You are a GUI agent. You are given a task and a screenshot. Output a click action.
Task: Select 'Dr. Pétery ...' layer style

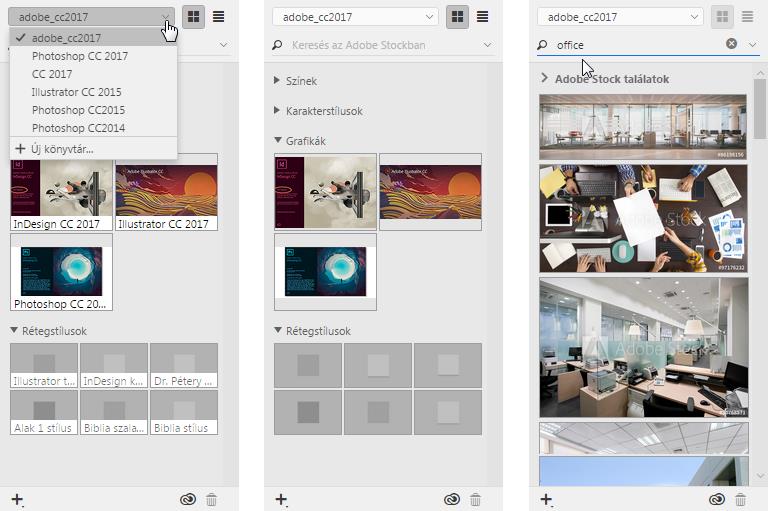184,365
